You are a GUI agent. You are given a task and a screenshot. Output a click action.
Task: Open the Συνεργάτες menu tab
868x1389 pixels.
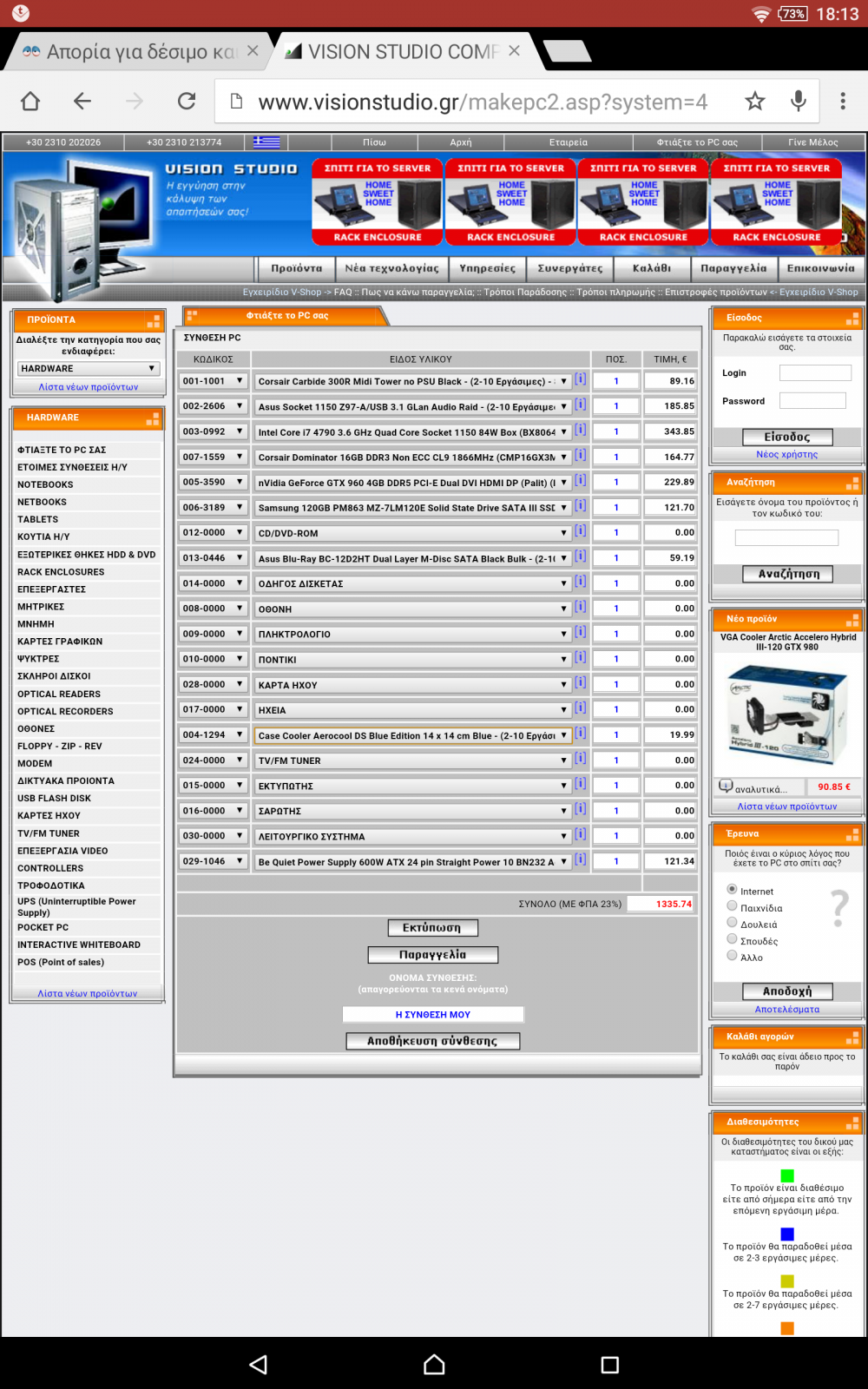[x=570, y=268]
